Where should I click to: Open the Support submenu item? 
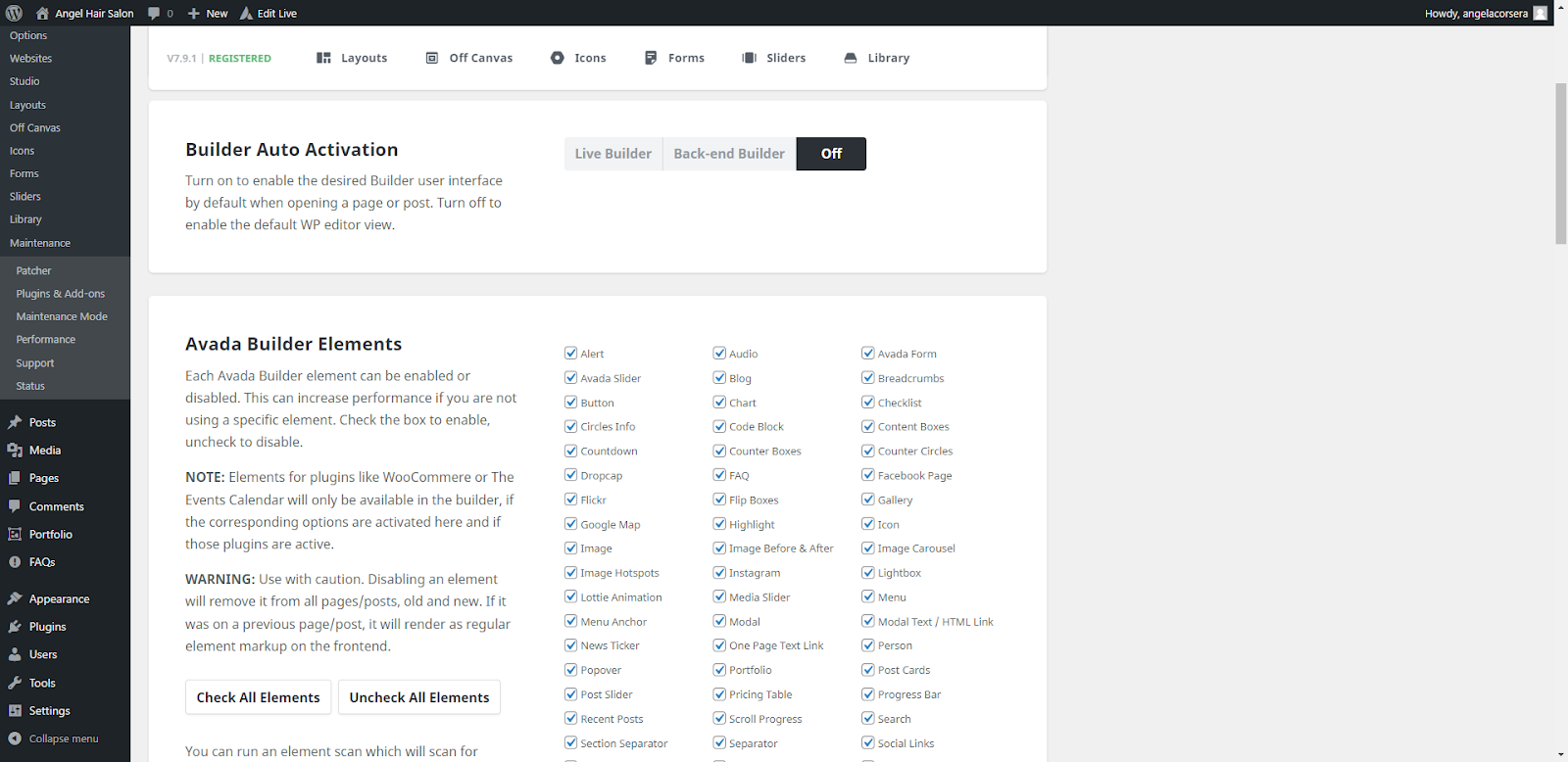(35, 363)
